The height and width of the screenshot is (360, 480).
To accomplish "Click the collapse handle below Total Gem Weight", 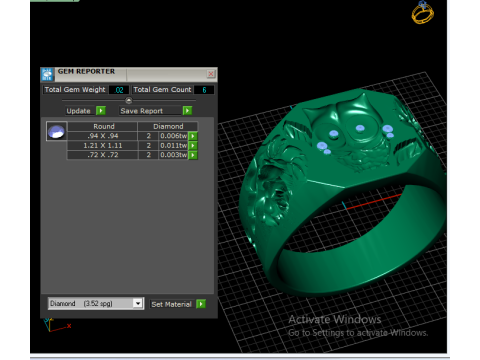I will point(129,100).
